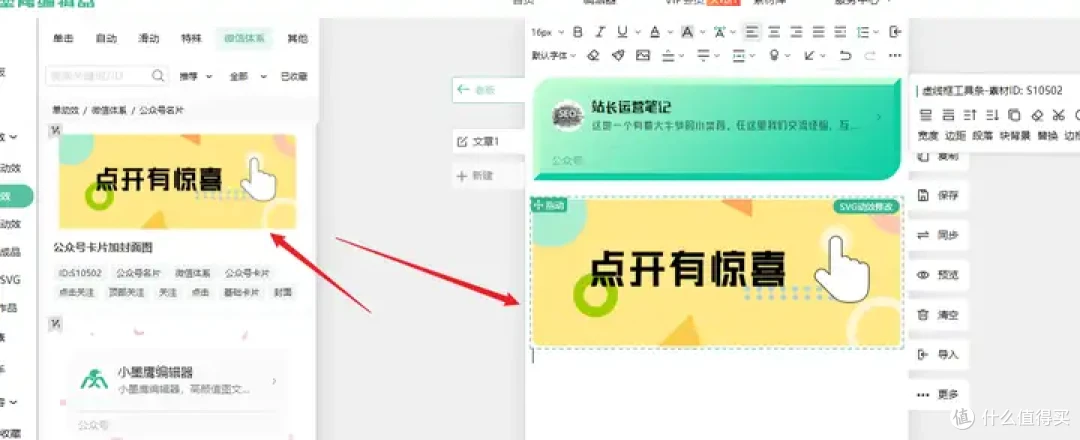This screenshot has width=1080, height=440.
Task: Click the 同步 sync button
Action: pos(940,235)
